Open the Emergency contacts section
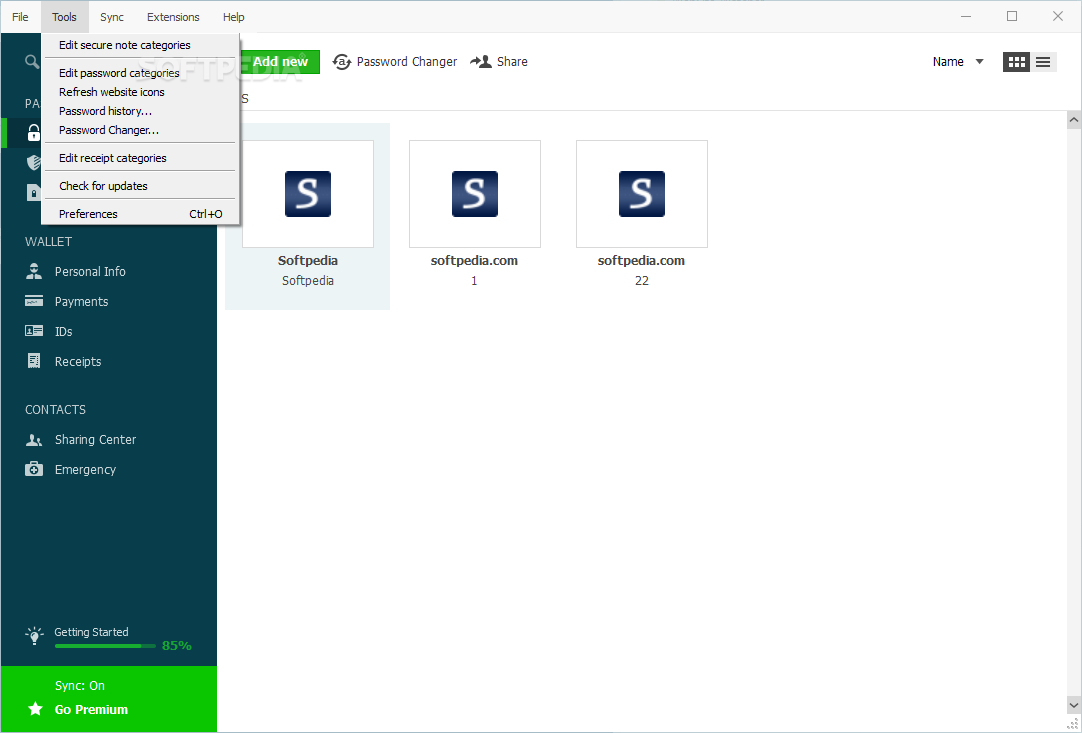 [85, 469]
